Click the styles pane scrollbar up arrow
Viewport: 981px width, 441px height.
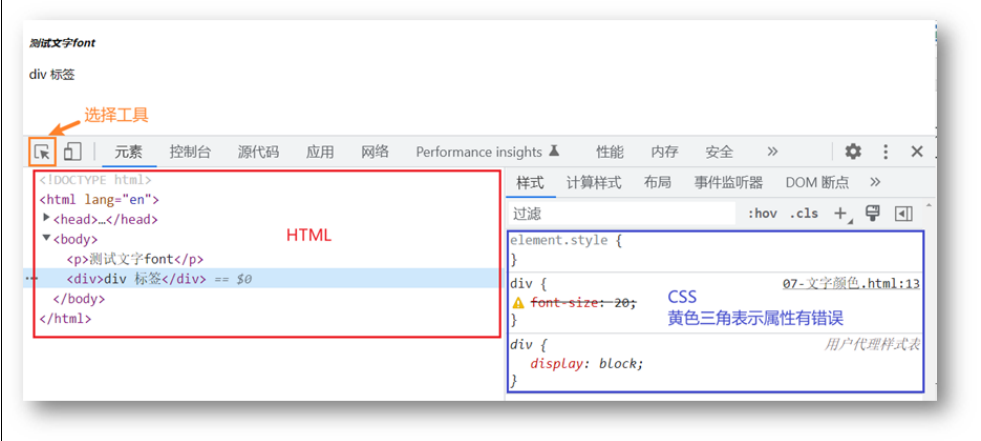pyautogui.click(x=929, y=205)
